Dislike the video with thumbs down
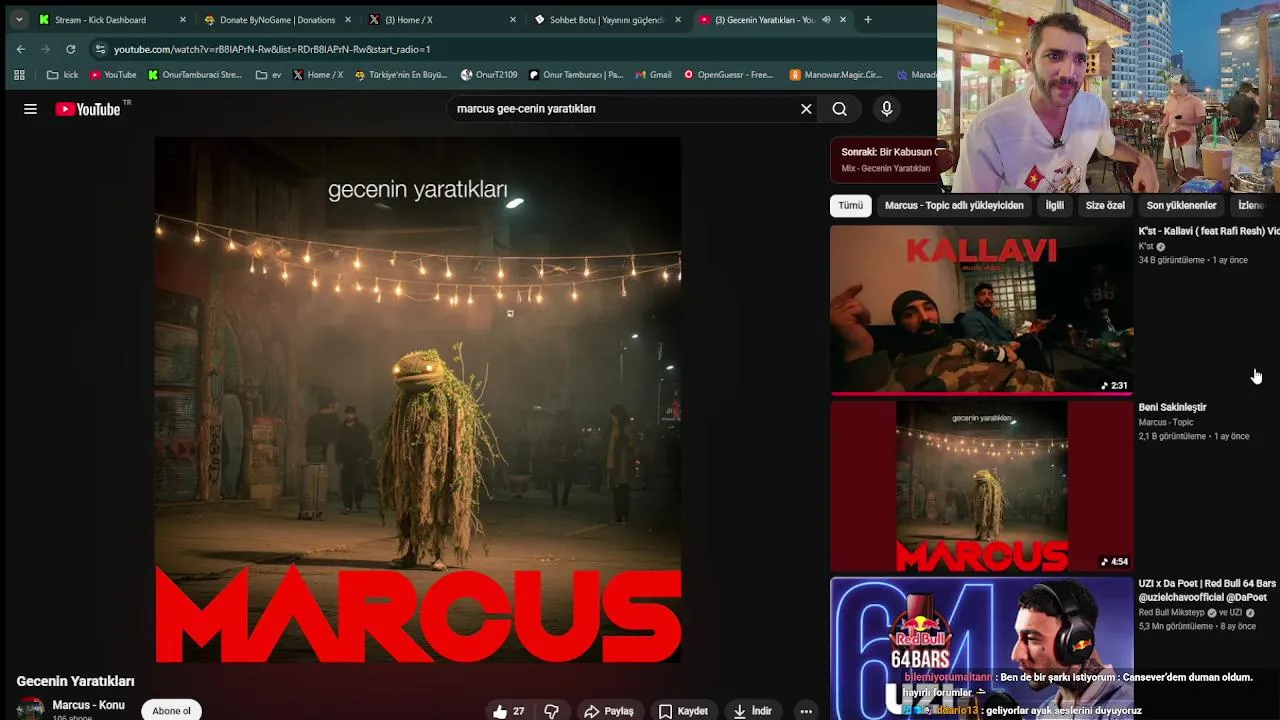This screenshot has width=1280, height=720. [x=551, y=711]
